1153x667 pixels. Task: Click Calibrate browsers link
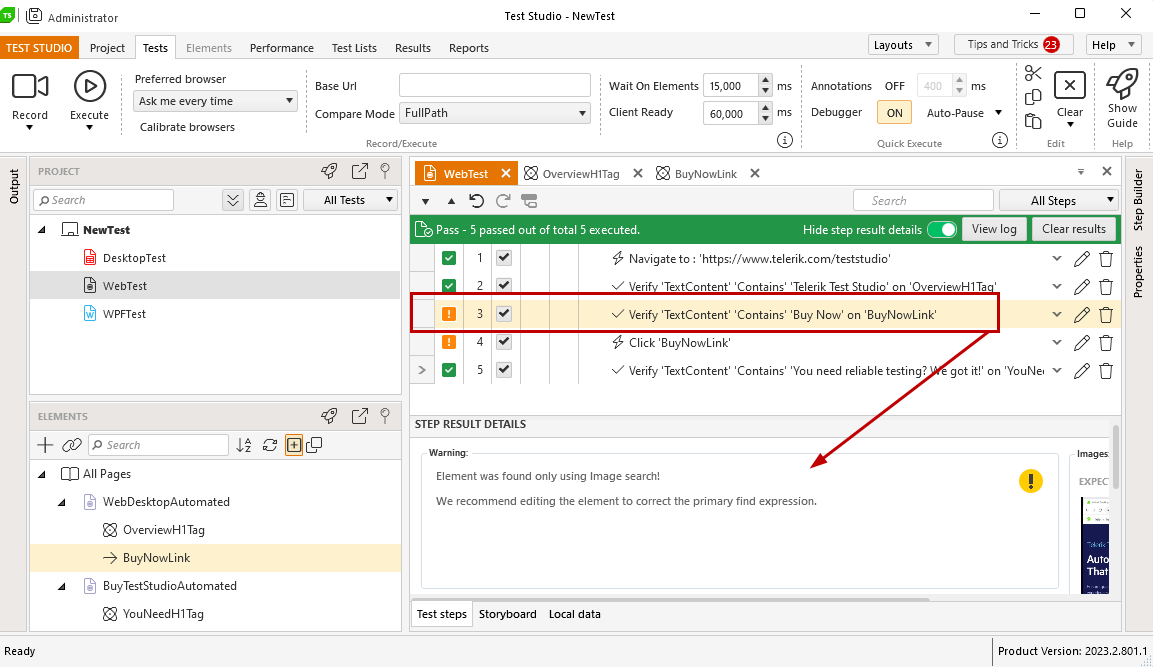pos(188,126)
